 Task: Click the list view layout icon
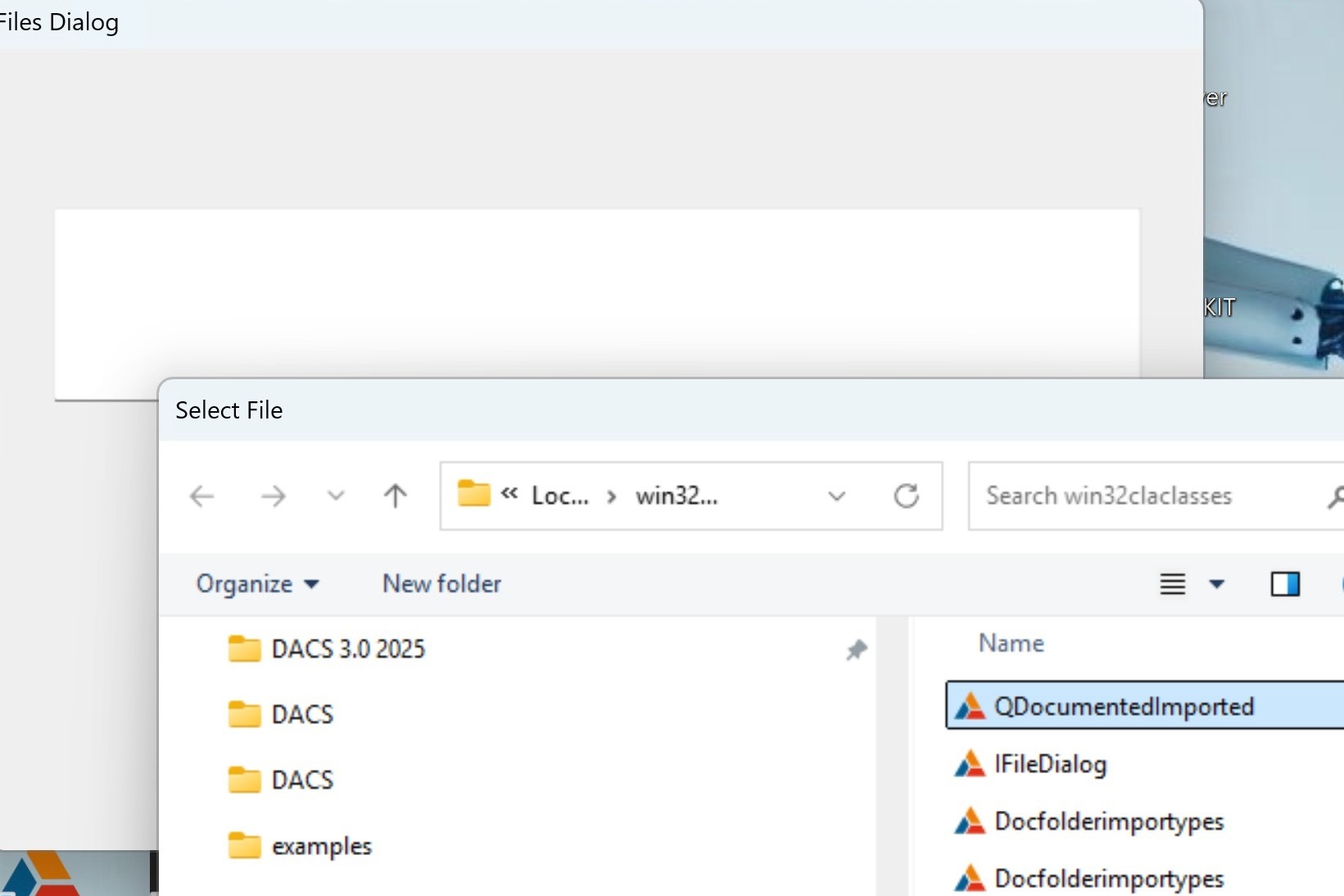coord(1172,584)
